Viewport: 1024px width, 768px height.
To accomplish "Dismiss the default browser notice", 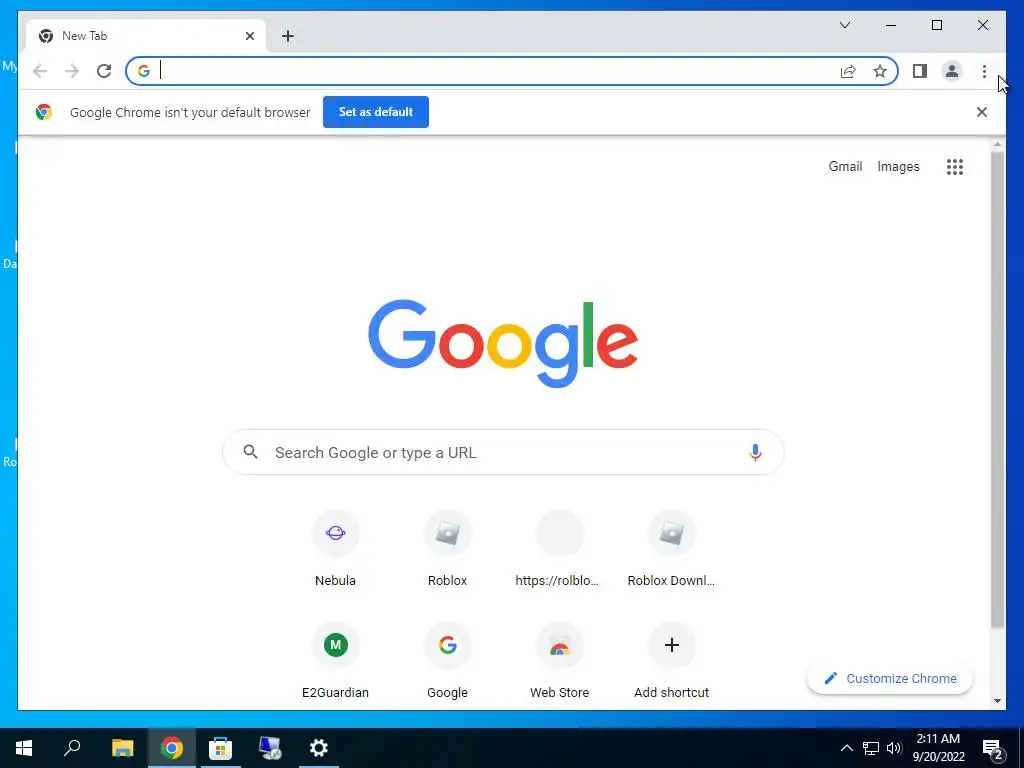I will (982, 112).
